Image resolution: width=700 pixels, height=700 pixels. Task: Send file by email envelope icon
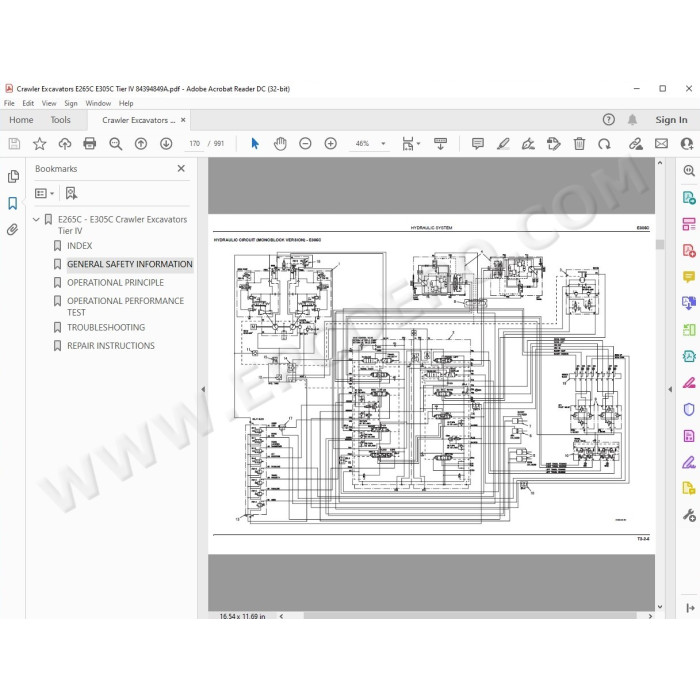(x=661, y=143)
